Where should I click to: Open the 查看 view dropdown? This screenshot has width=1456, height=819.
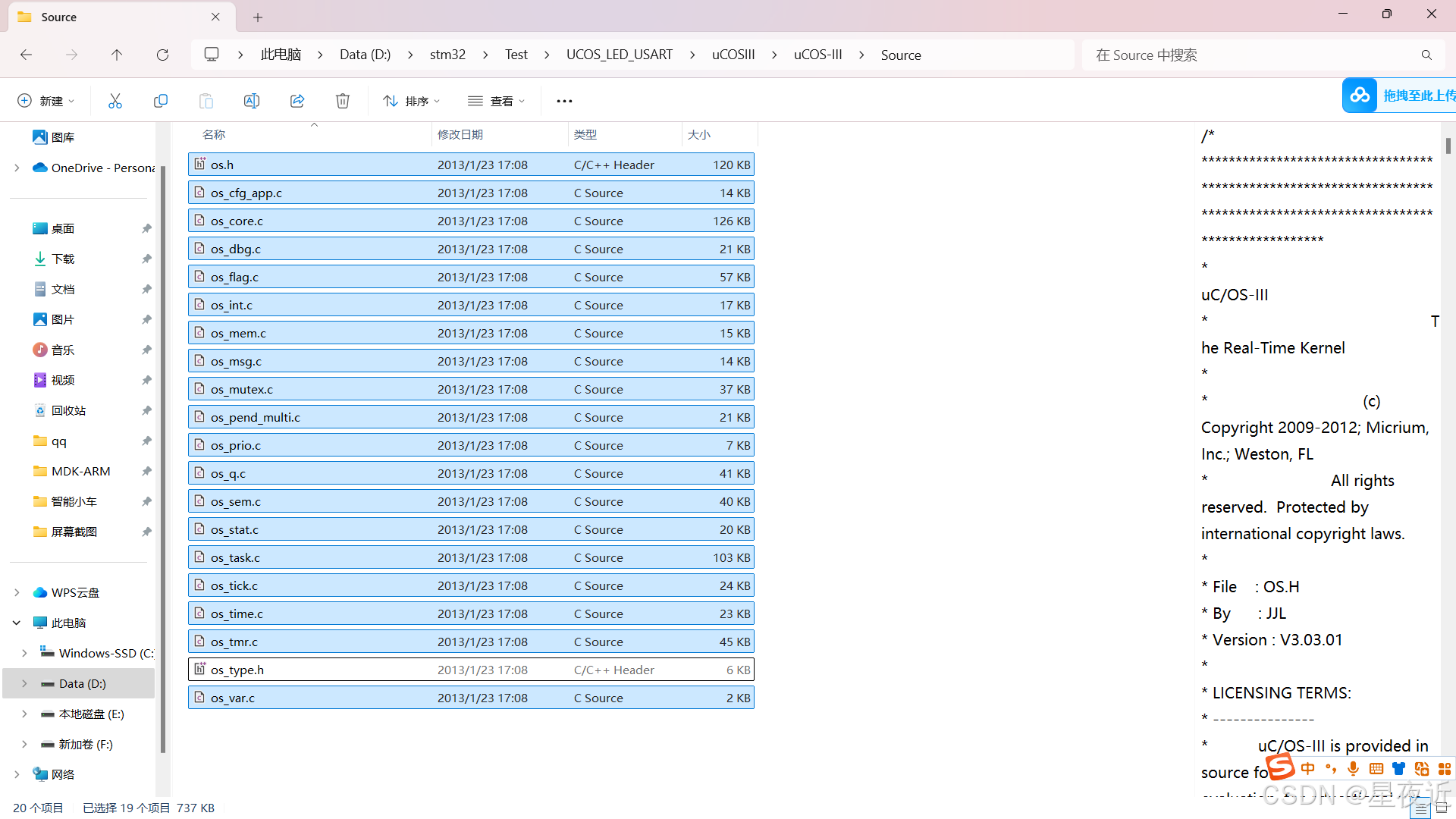click(497, 101)
